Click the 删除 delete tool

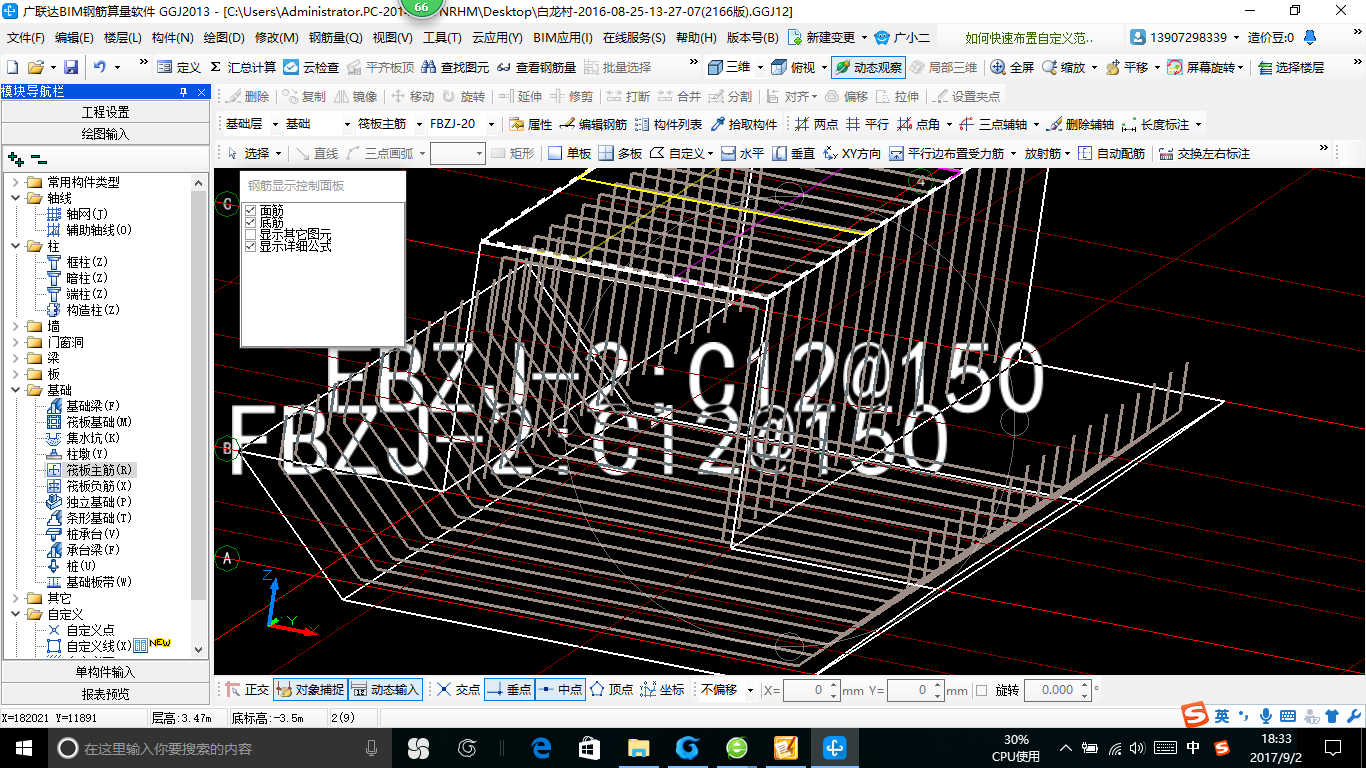click(248, 96)
